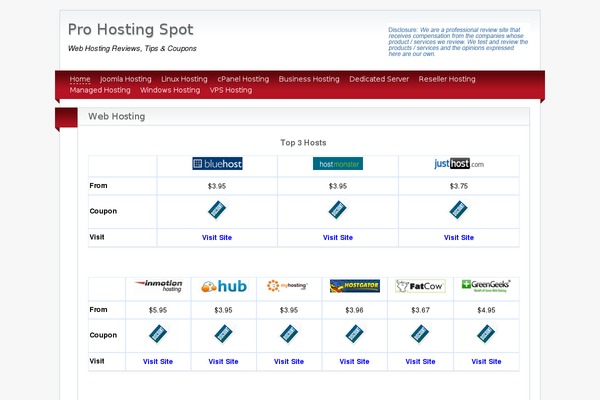Open the VPS Hosting menu item
This screenshot has height=400, width=600.
pos(231,90)
